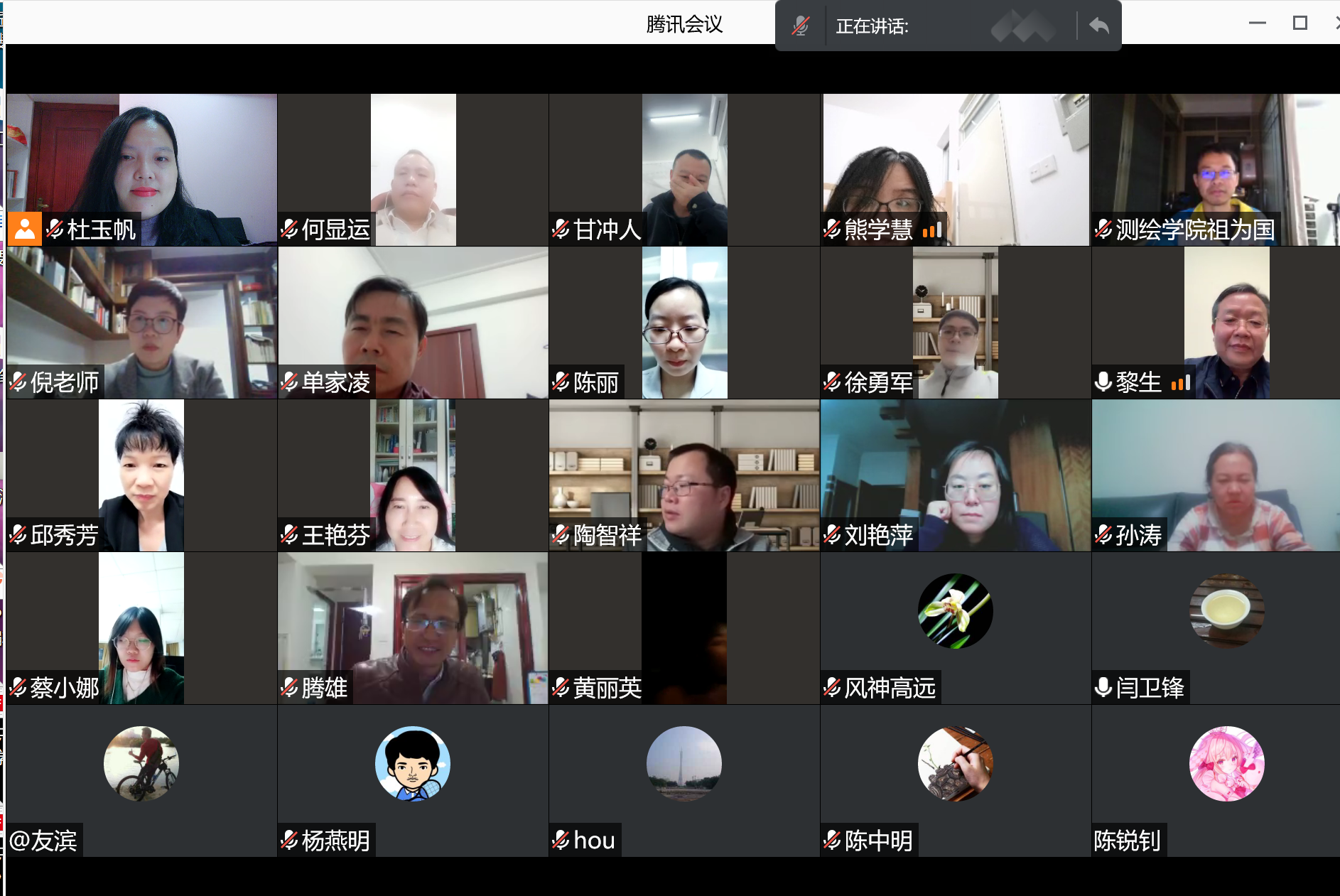Click the name label 测绘学院祖为国
Screen dimensions: 1340x896
[1194, 230]
